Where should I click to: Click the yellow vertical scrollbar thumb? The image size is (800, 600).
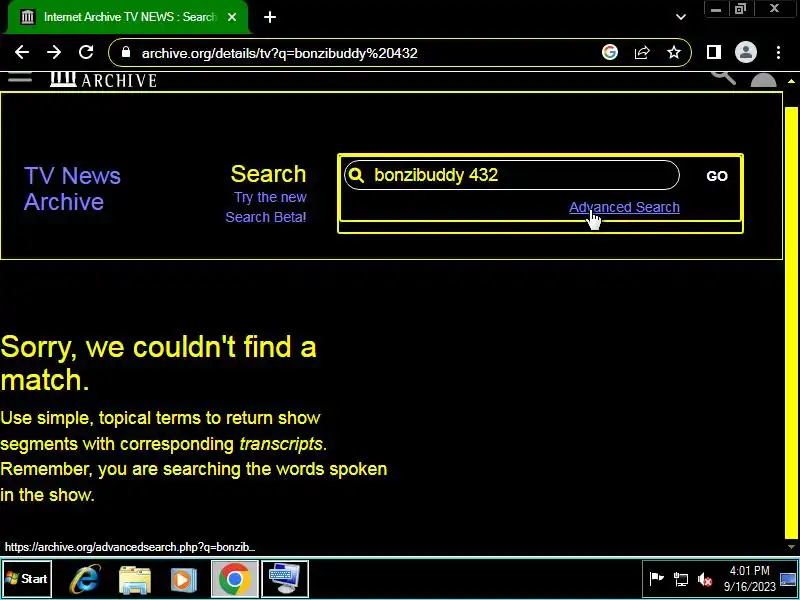pos(791,322)
